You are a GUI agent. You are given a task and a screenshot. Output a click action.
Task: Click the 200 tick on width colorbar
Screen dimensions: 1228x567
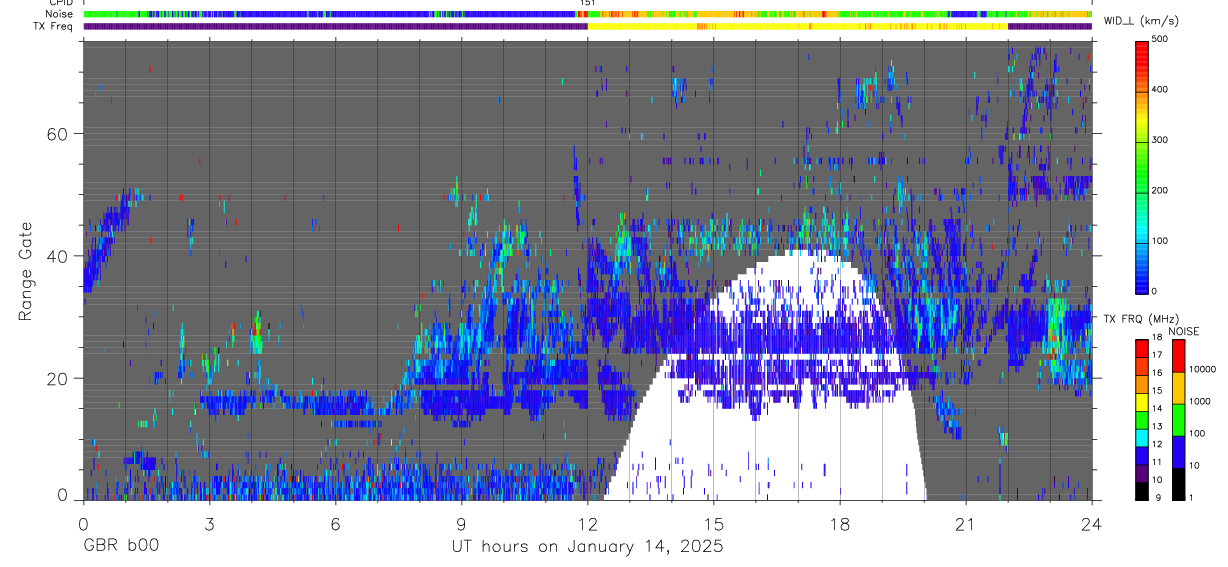(x=1160, y=190)
